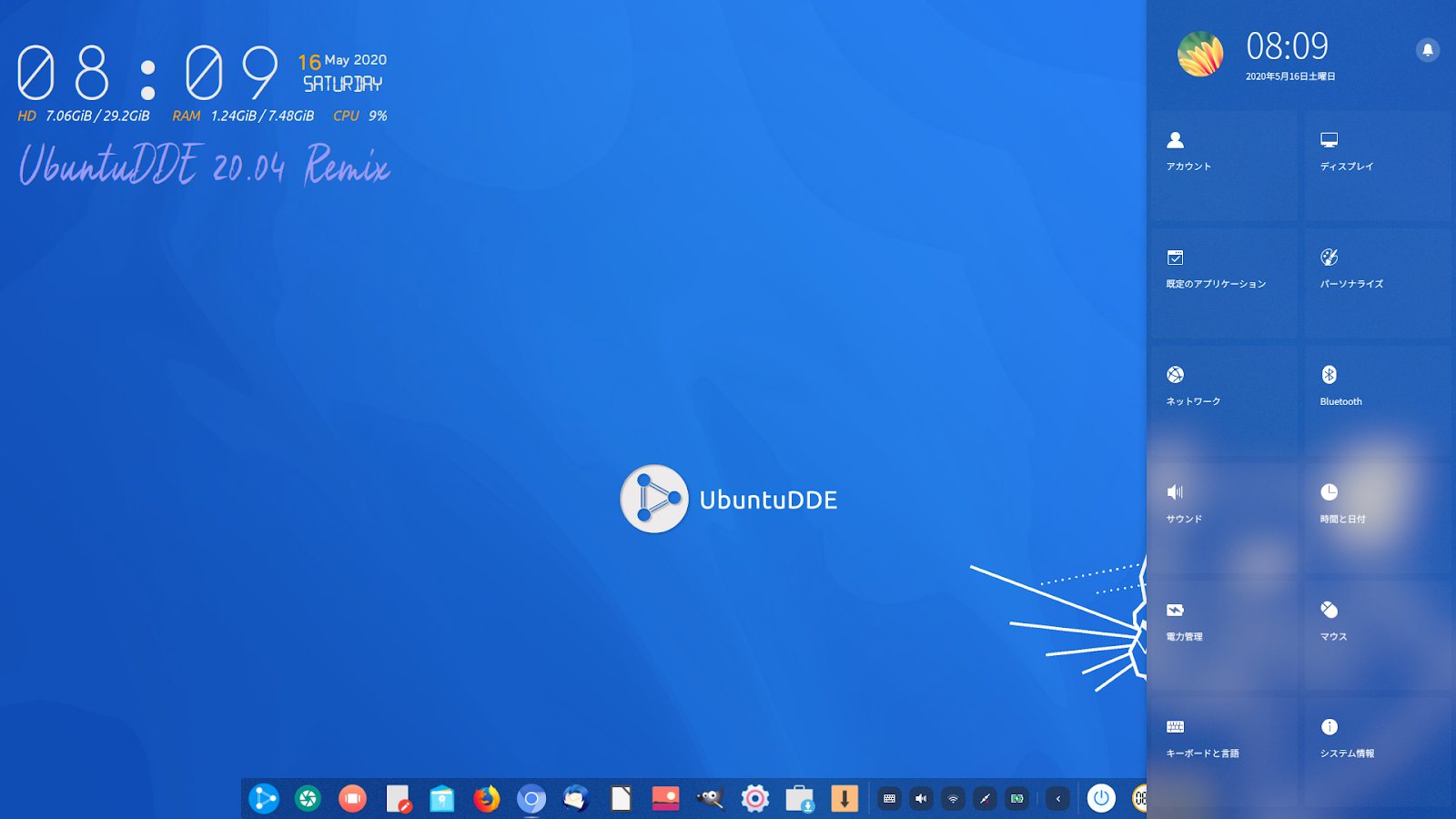The height and width of the screenshot is (819, 1456).
Task: Open the LibreOffice document icon in dock
Action: [x=621, y=799]
